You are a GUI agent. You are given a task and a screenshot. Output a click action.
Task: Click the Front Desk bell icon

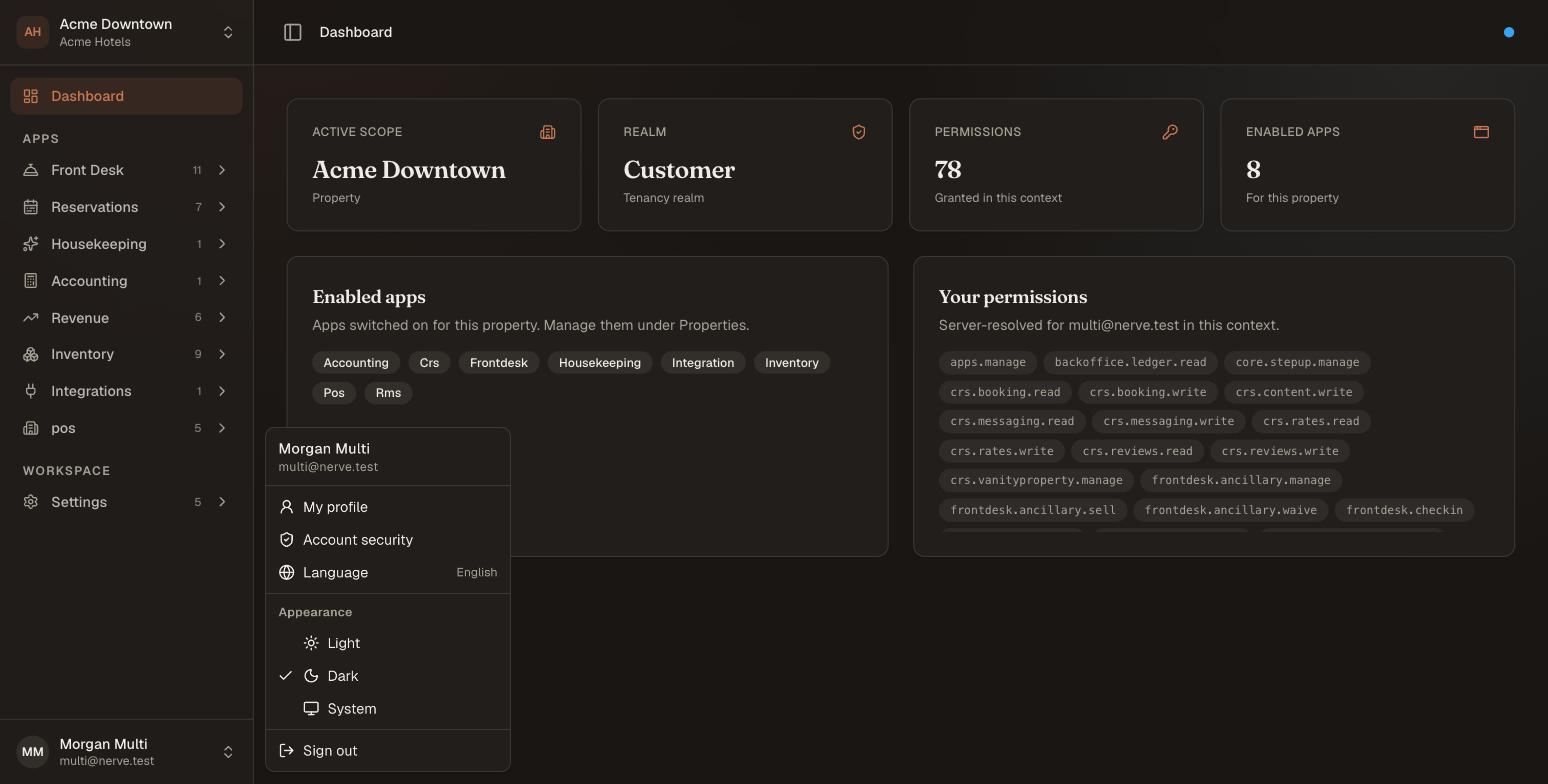pyautogui.click(x=31, y=170)
